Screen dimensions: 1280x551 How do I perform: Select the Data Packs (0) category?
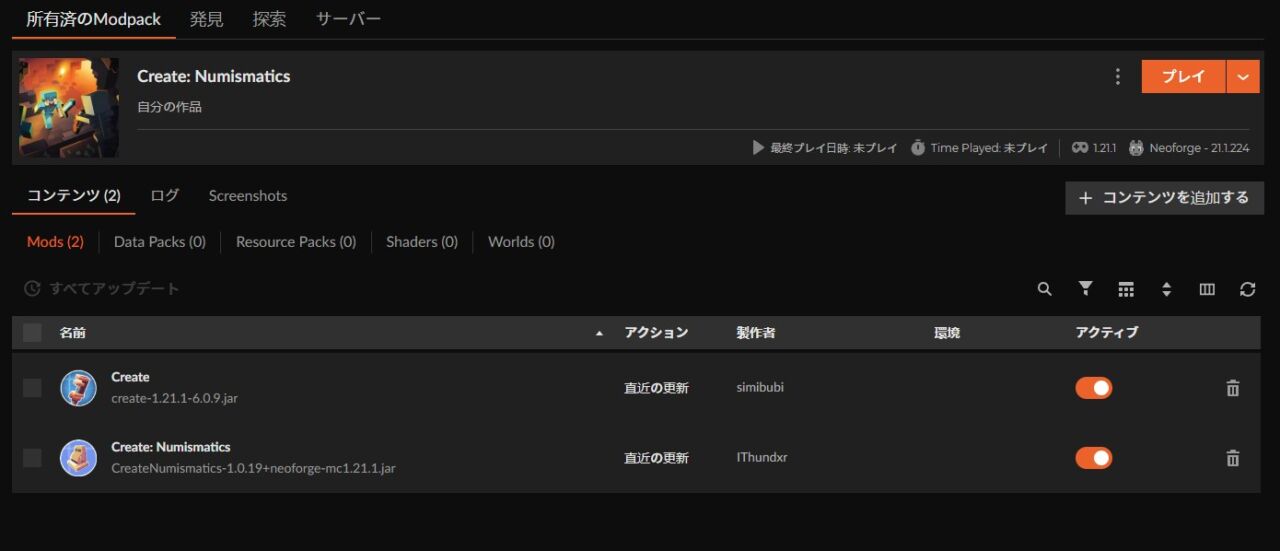click(160, 242)
